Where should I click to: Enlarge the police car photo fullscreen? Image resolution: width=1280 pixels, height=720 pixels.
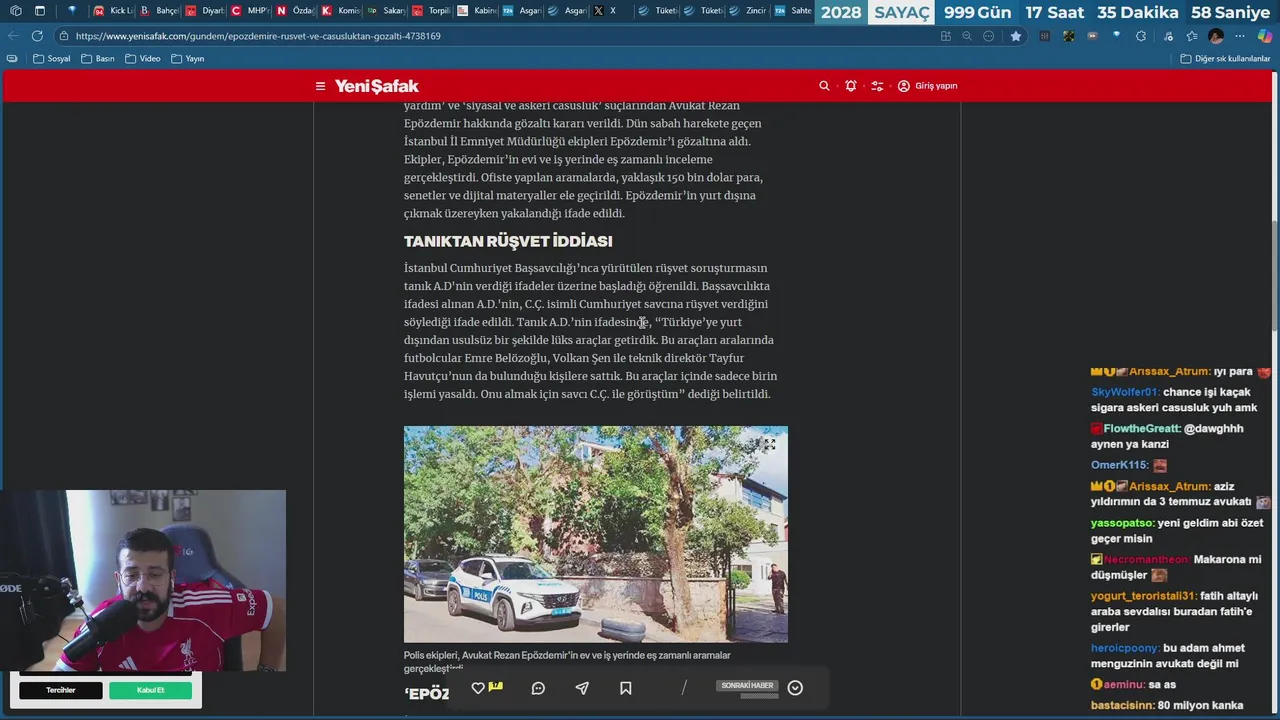(770, 444)
